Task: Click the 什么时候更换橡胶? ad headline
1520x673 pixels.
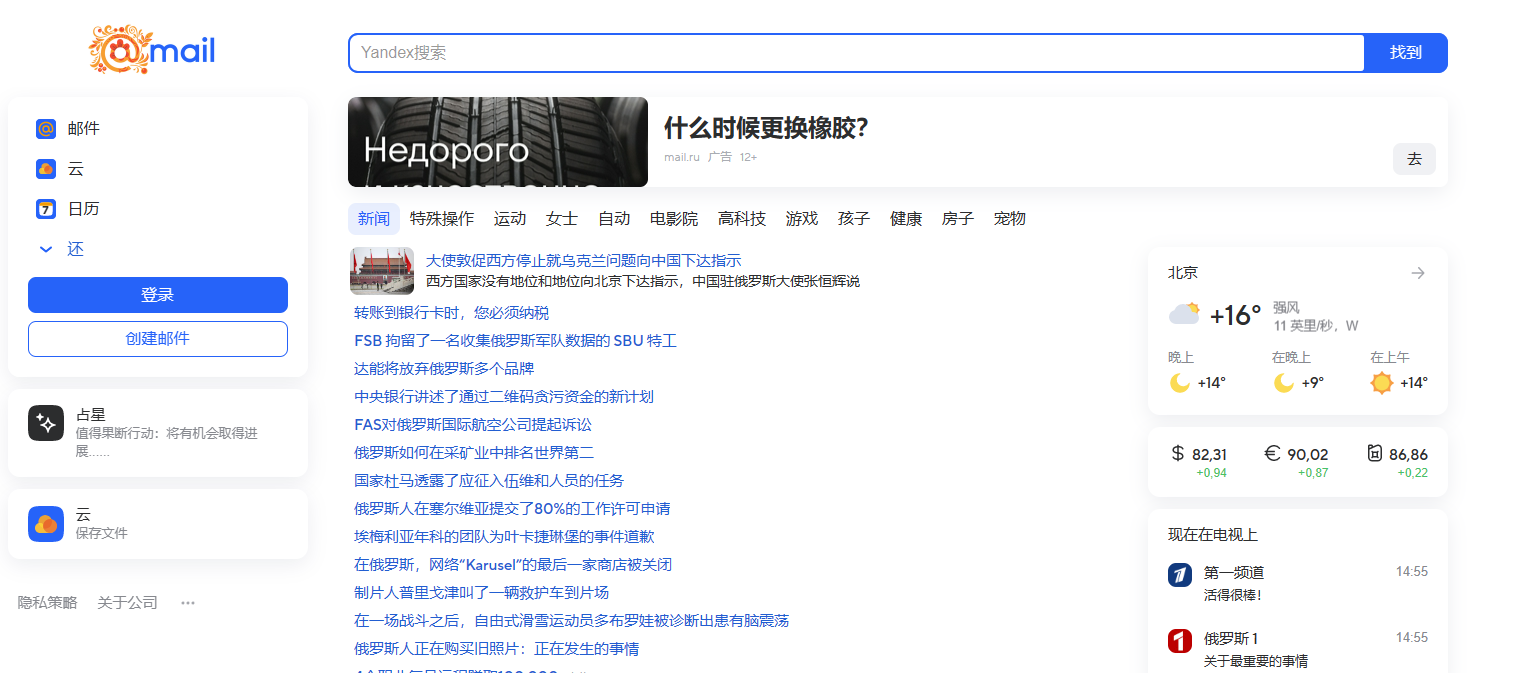Action: 766,128
